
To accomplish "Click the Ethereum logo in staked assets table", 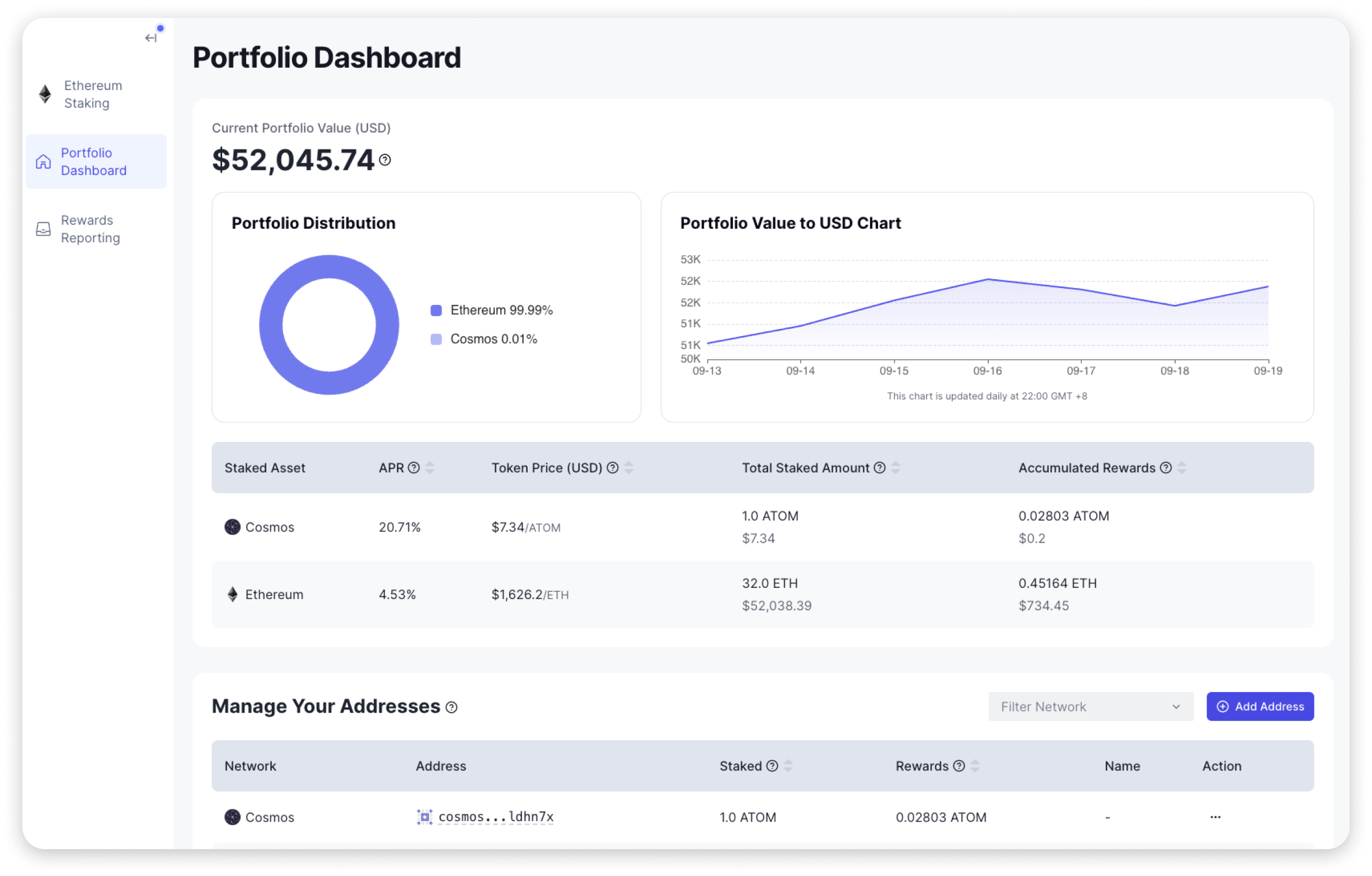I will 232,595.
